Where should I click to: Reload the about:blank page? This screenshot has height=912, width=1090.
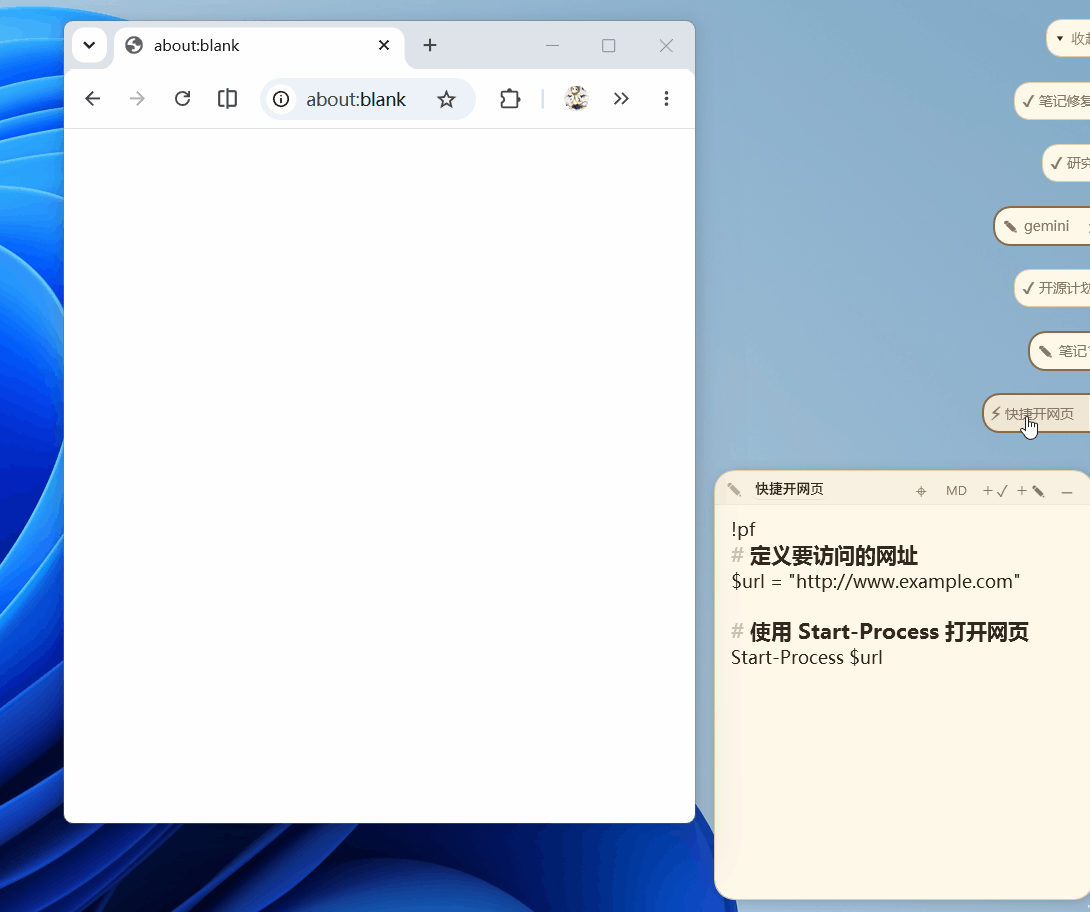[182, 99]
